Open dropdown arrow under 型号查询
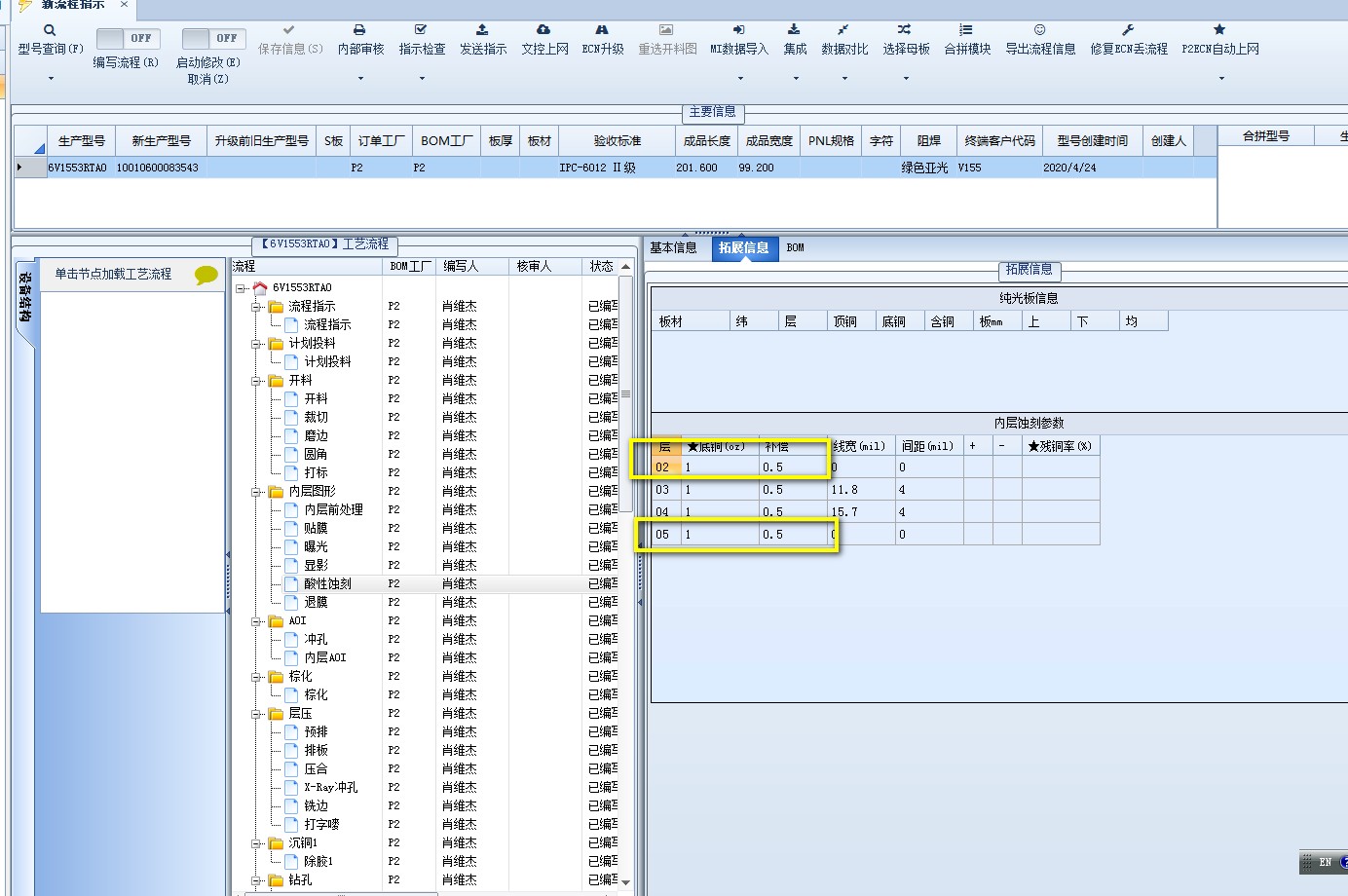 51,78
